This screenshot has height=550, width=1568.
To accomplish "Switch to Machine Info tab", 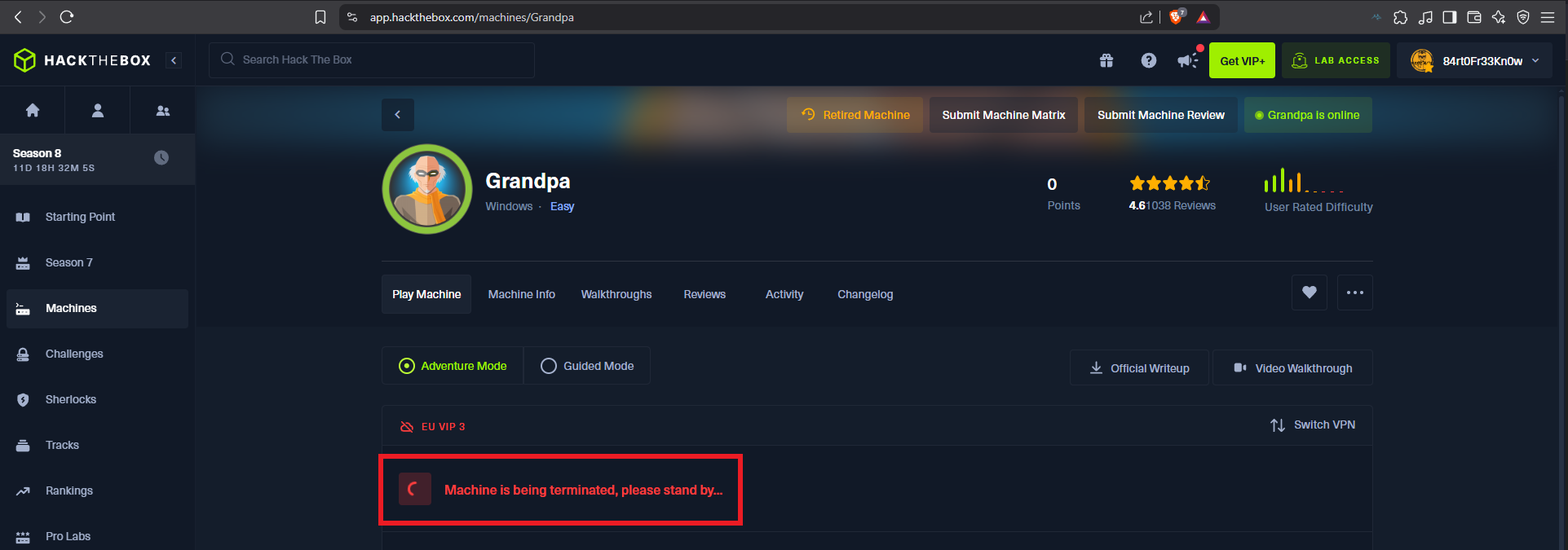I will [522, 294].
